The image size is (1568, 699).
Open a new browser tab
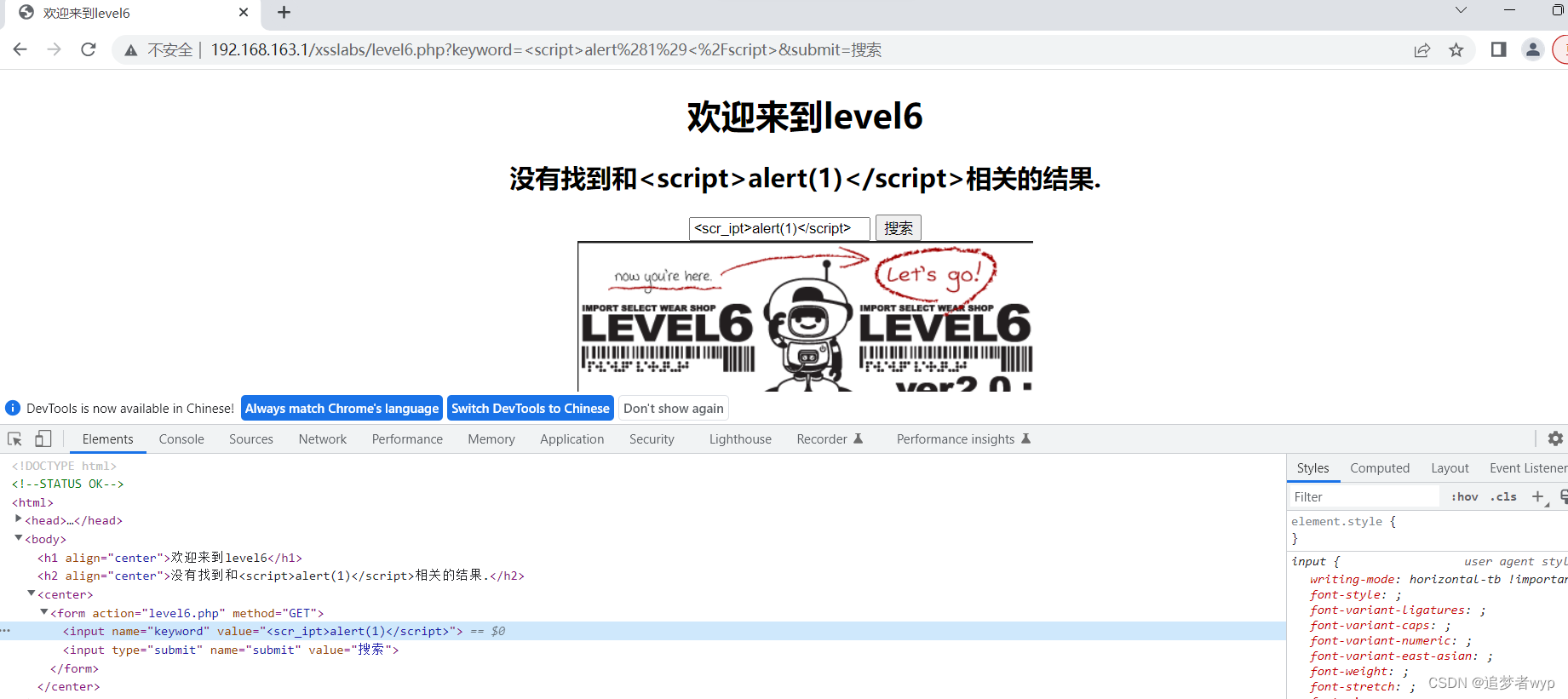[284, 12]
